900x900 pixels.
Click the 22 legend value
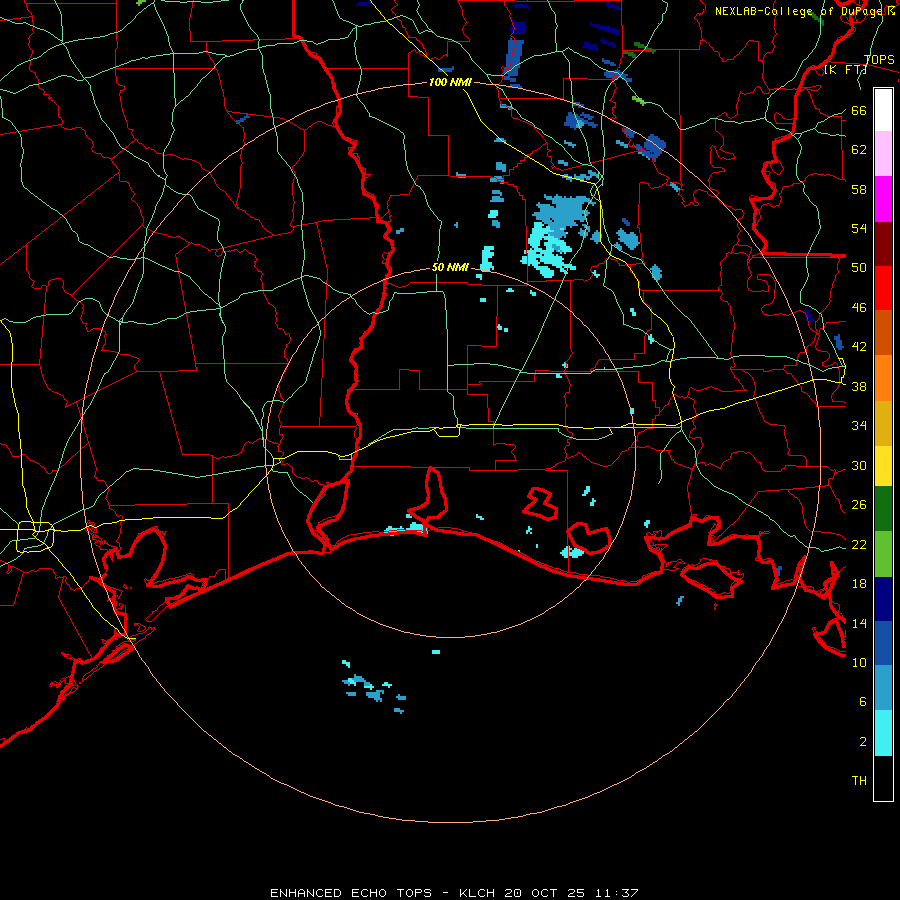pos(859,545)
